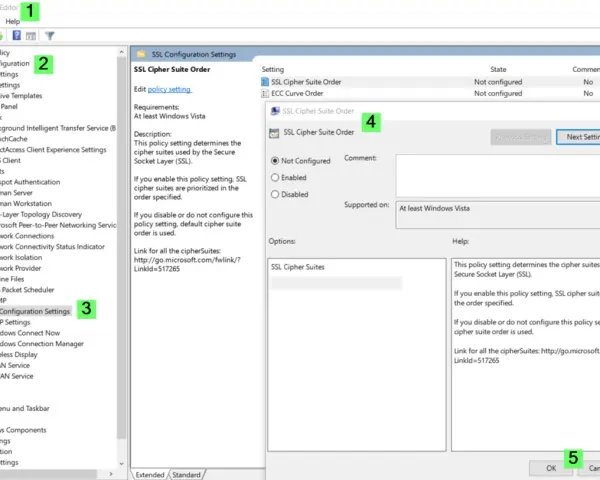Select Network Connectivity Status Indicator item

click(x=52, y=247)
